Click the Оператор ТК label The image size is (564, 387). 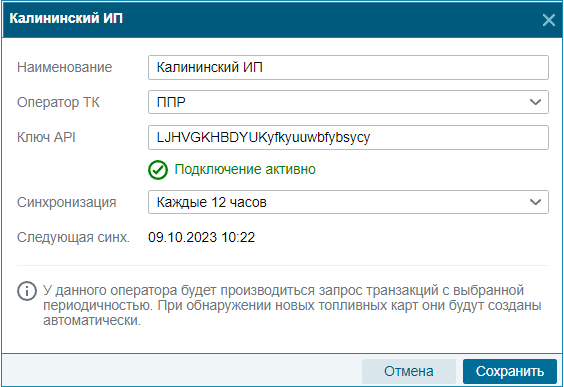pos(58,103)
